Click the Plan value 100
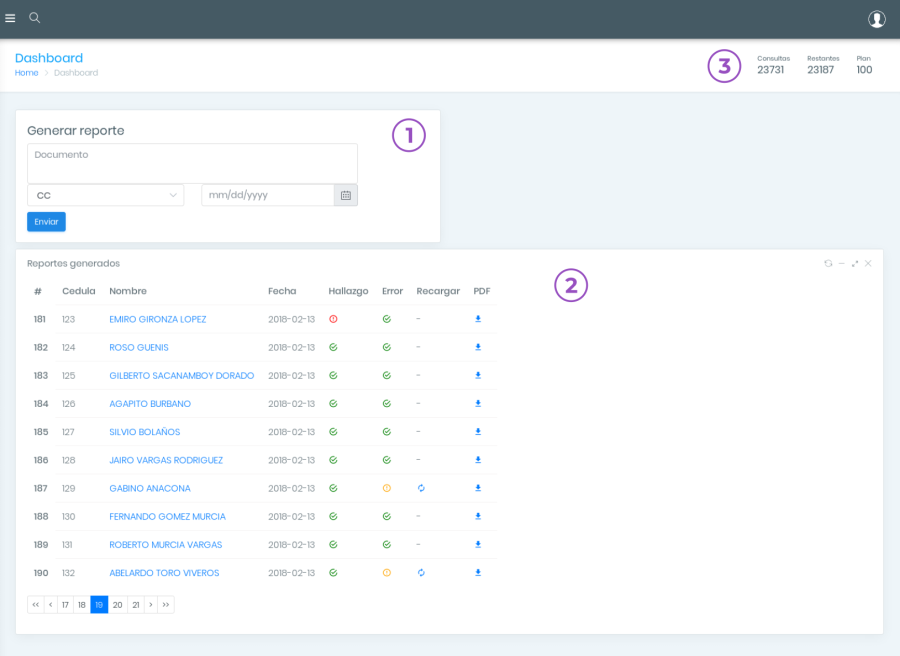 tap(864, 70)
